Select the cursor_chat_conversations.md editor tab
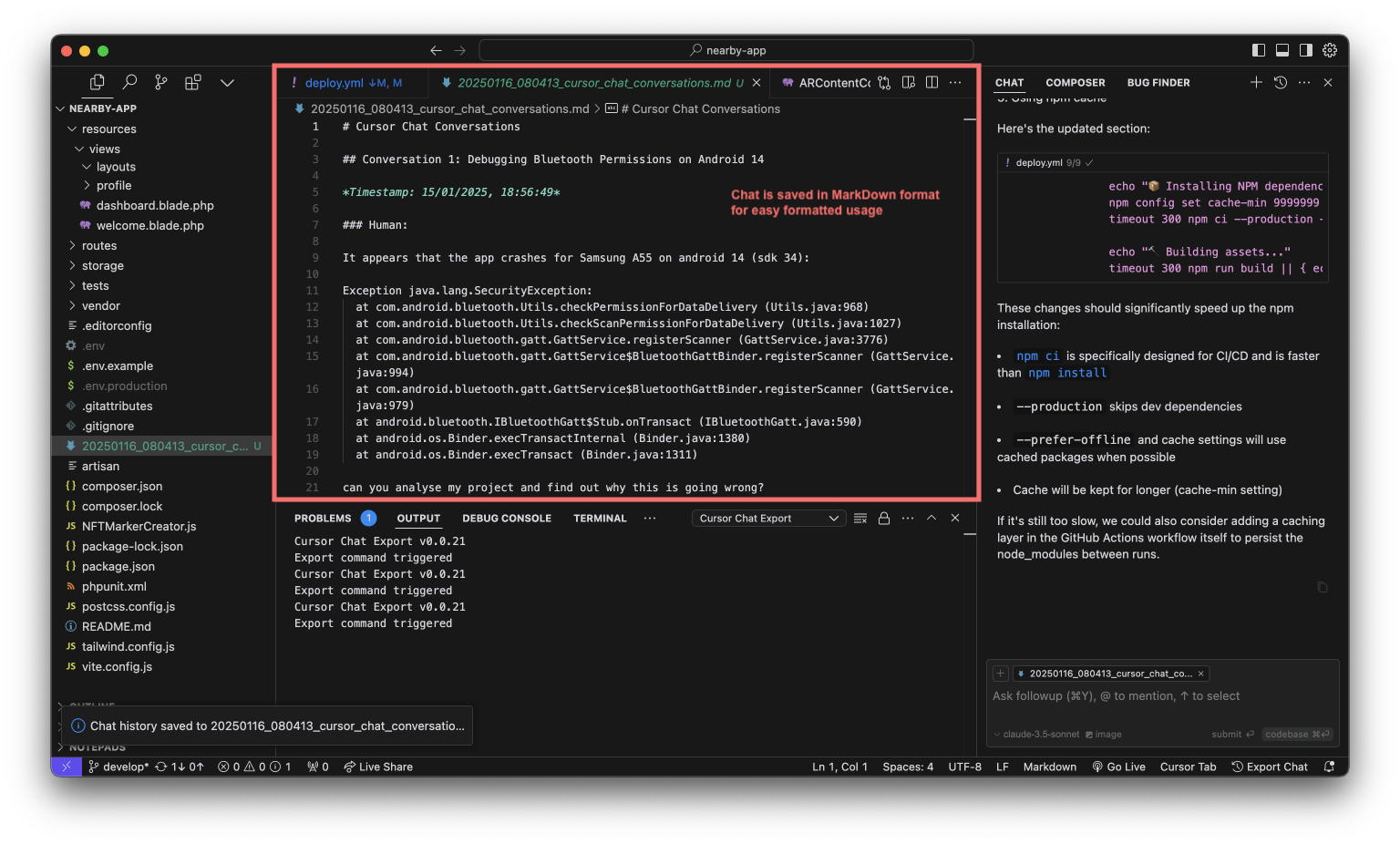Viewport: 1400px width, 844px height. pyautogui.click(x=598, y=83)
